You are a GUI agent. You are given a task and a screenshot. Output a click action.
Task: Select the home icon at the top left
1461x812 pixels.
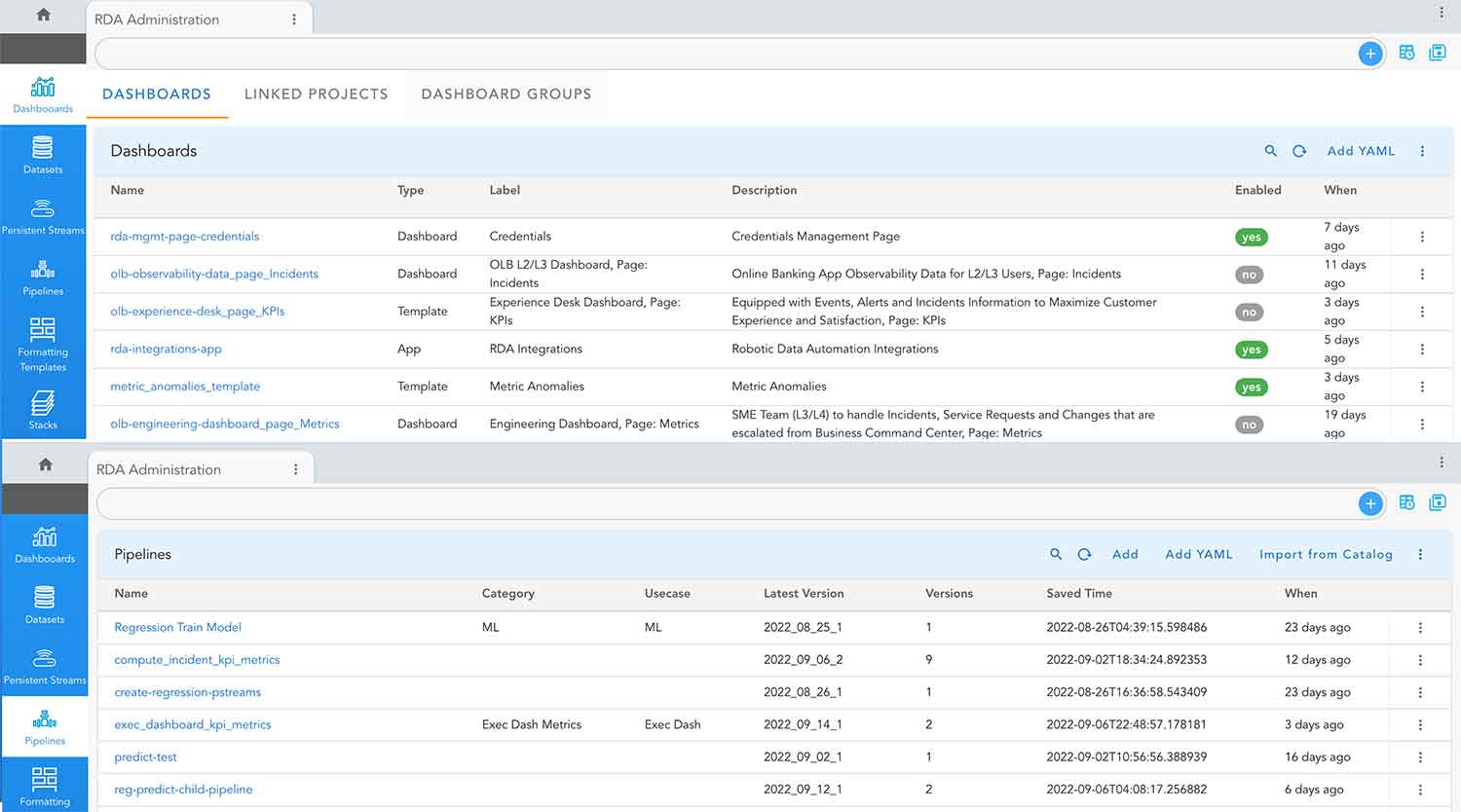coord(43,16)
